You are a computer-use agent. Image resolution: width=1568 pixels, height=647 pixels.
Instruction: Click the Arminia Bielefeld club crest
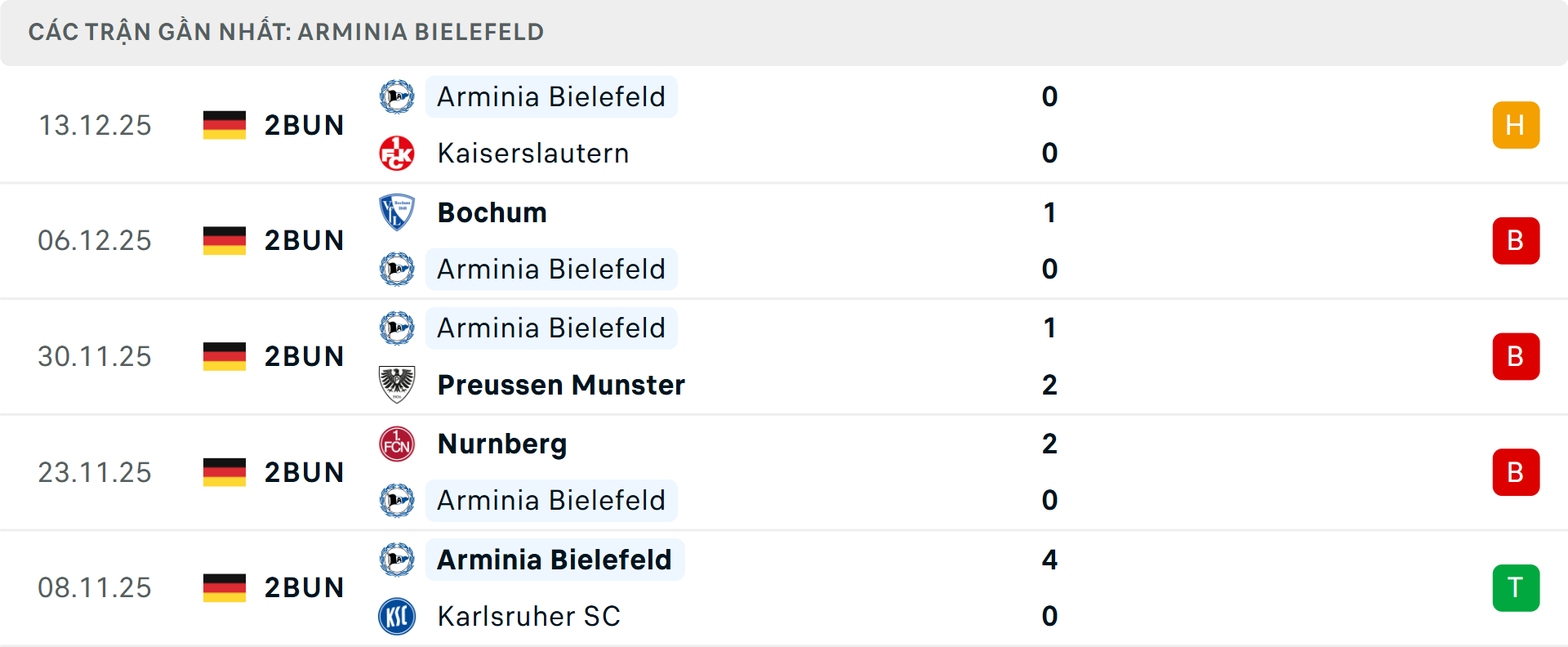point(398,96)
